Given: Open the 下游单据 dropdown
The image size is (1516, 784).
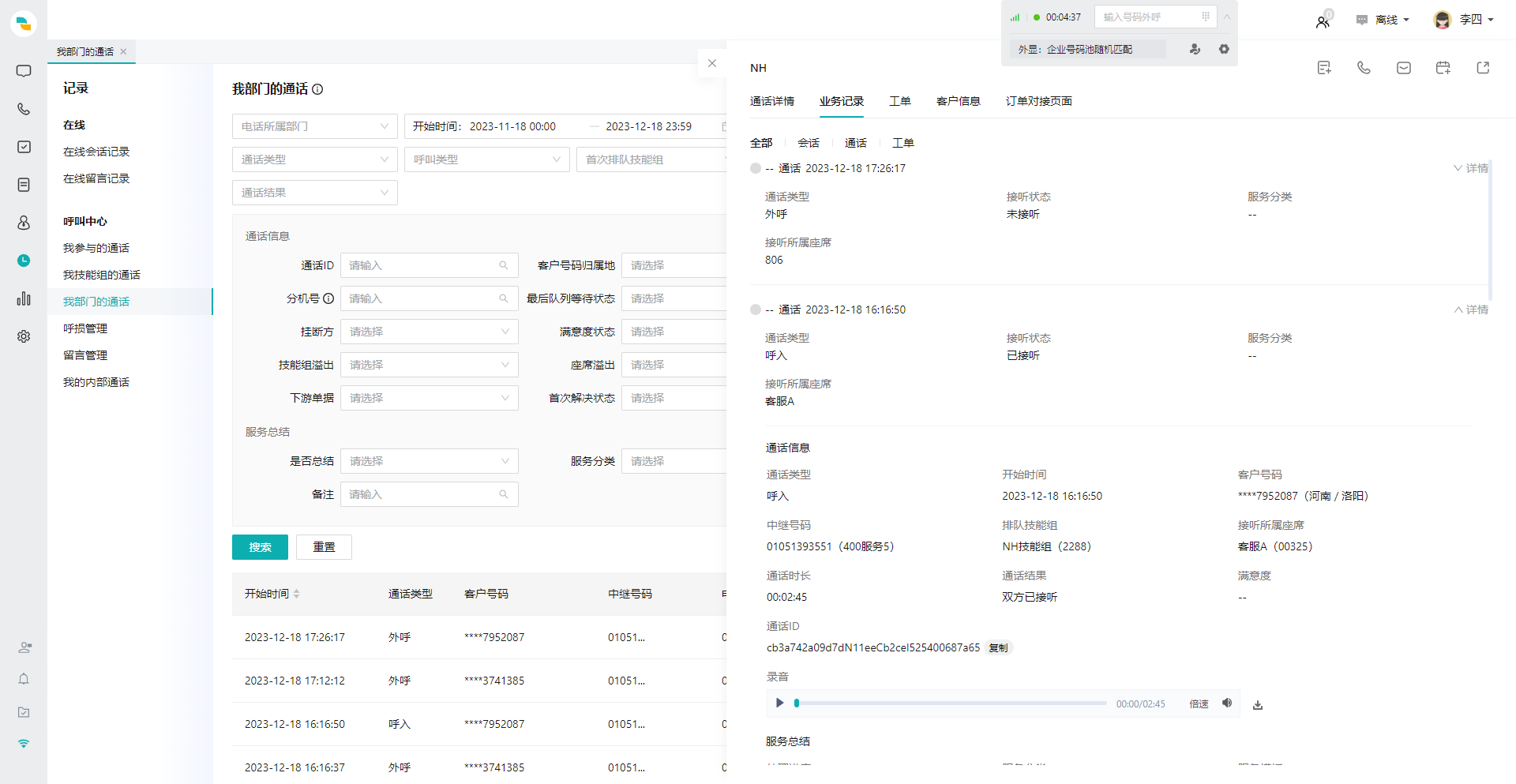Looking at the screenshot, I should pyautogui.click(x=430, y=398).
